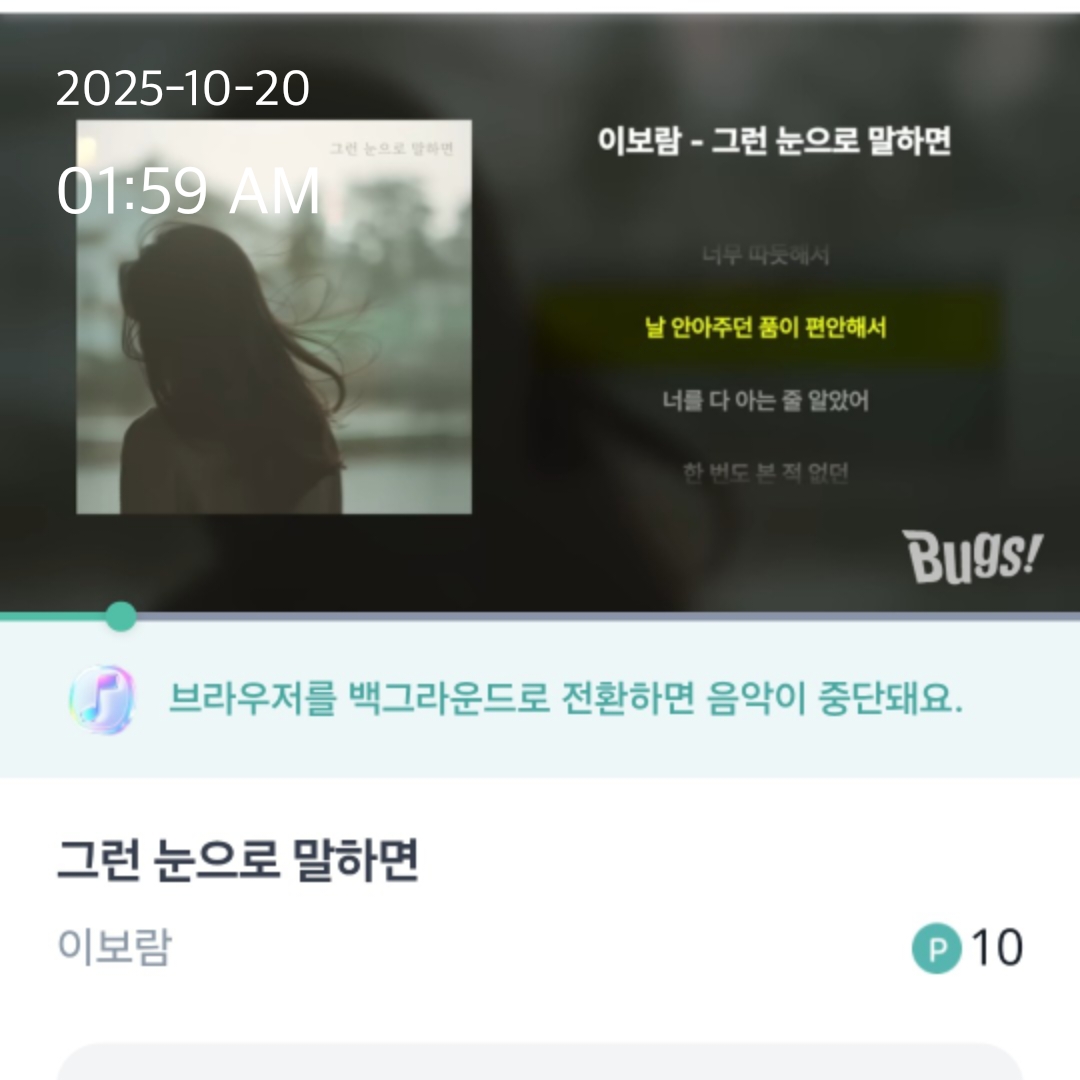Click lyric line 너를 다 아는 줄 알았어
The height and width of the screenshot is (1080, 1080).
coord(765,400)
